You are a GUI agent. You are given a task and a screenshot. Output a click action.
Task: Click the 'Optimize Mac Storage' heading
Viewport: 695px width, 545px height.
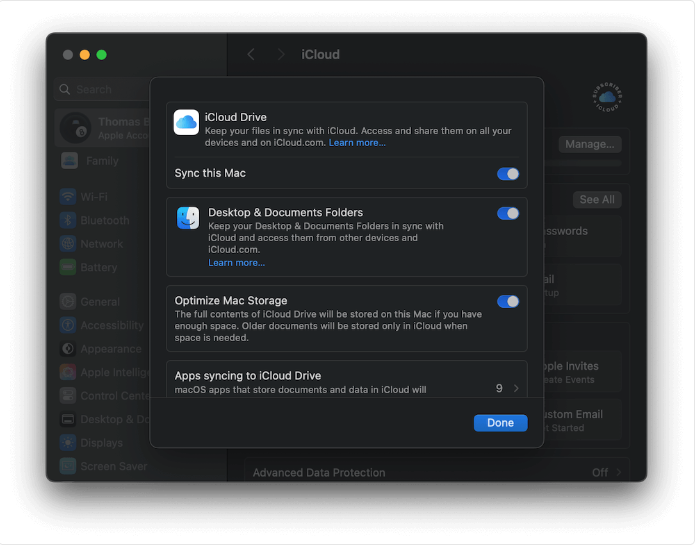(231, 300)
